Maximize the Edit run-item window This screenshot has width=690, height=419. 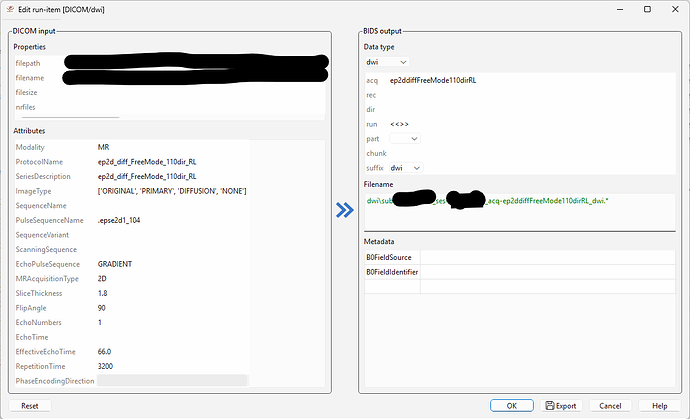[647, 9]
